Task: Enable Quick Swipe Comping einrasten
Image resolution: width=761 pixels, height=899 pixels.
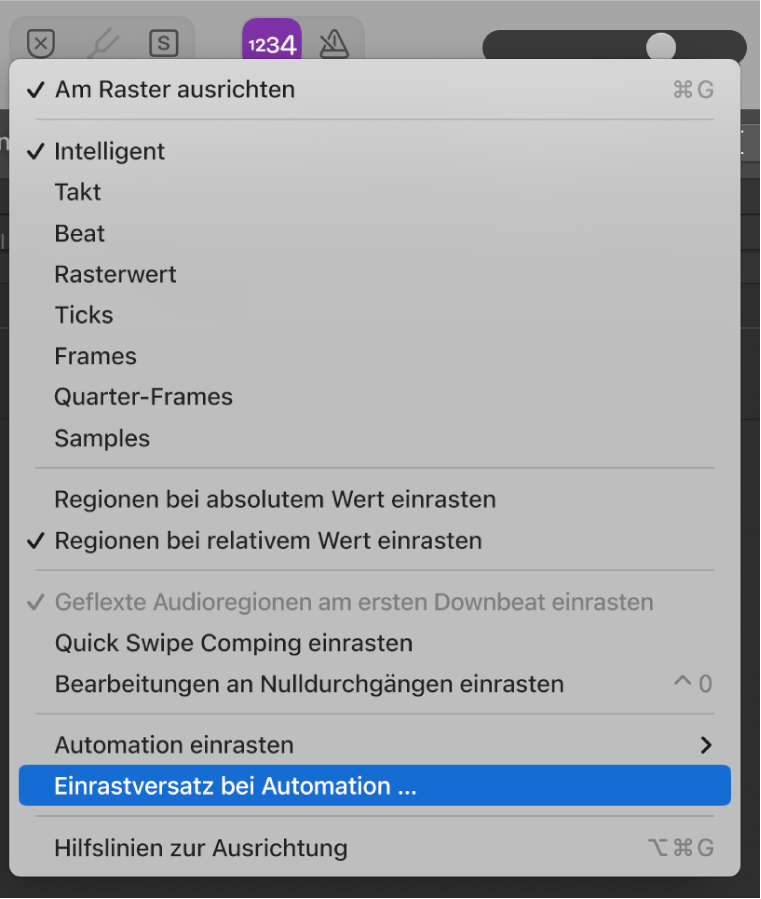Action: click(x=233, y=643)
